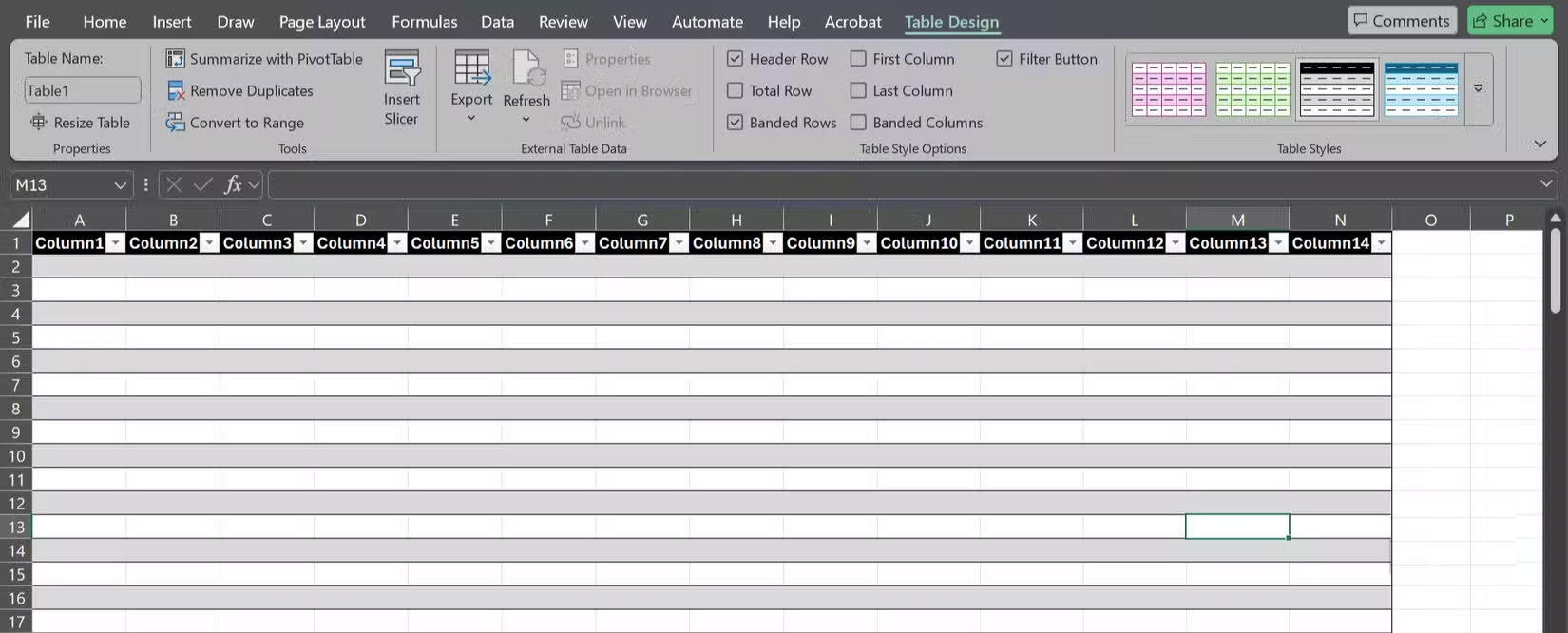
Task: Select the pink table style thumbnail
Action: (1169, 88)
